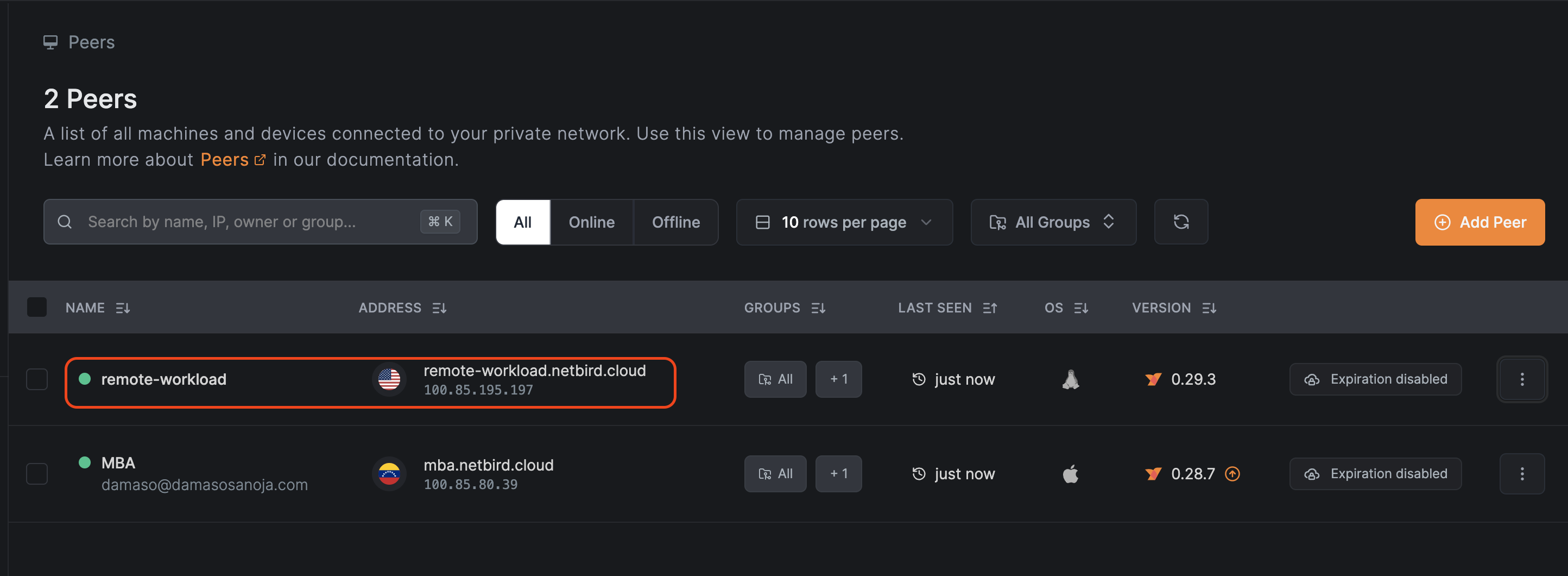Open the 10 rows per page dropdown

click(844, 222)
